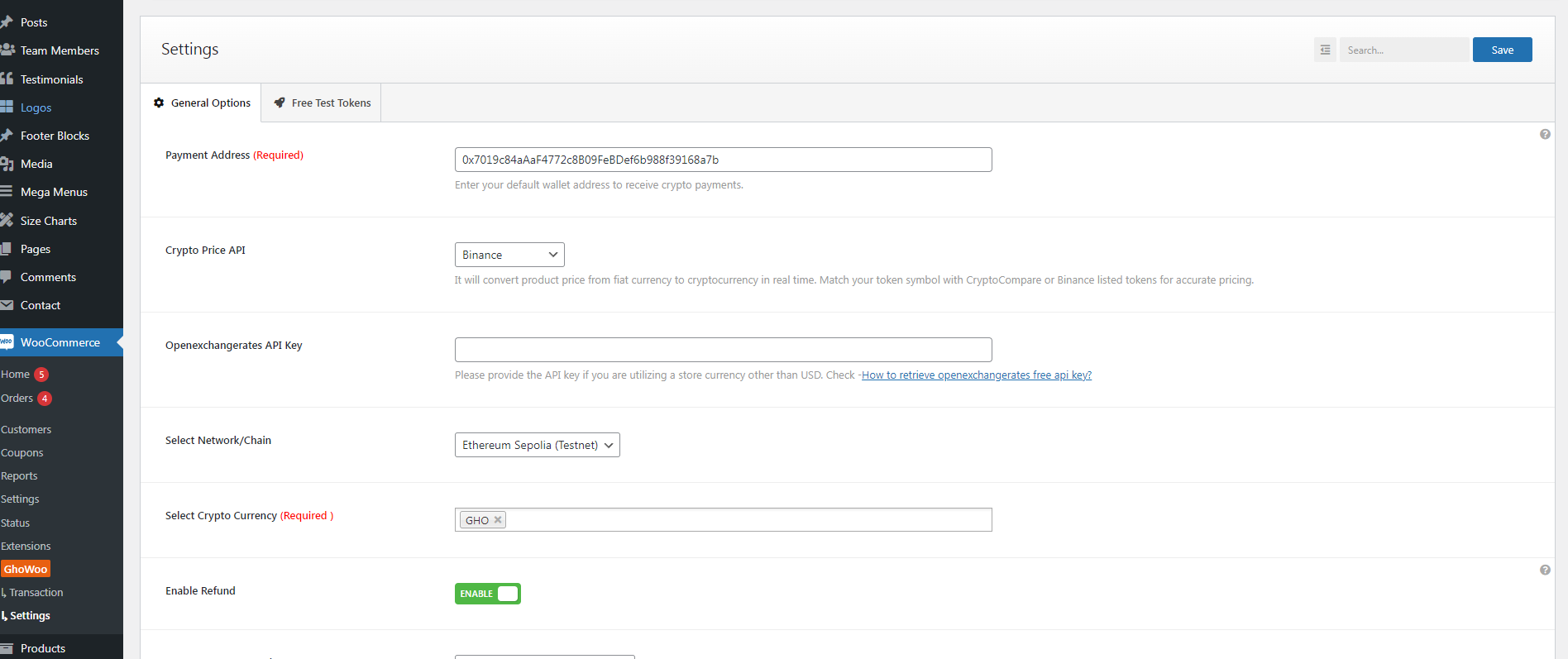This screenshot has width=1568, height=659.
Task: Click the GhoWoo menu label
Action: pyautogui.click(x=26, y=569)
